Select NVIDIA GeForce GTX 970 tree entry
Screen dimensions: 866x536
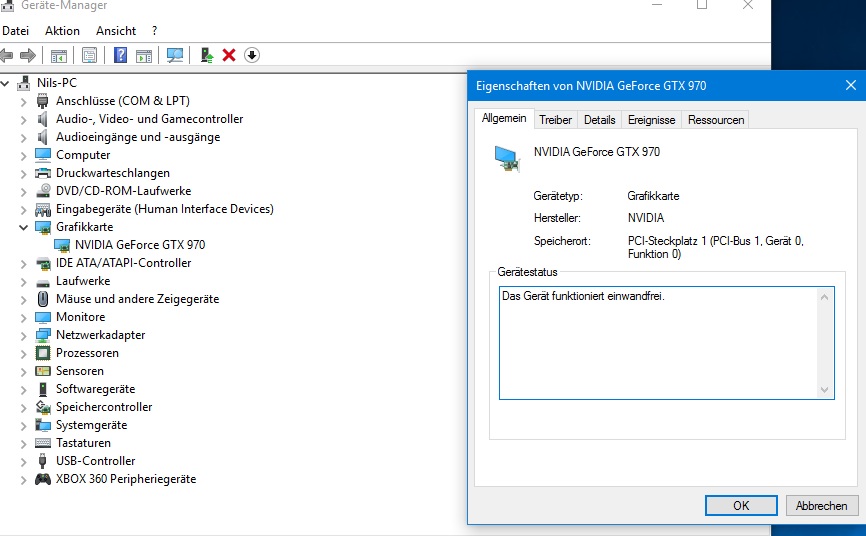click(140, 245)
